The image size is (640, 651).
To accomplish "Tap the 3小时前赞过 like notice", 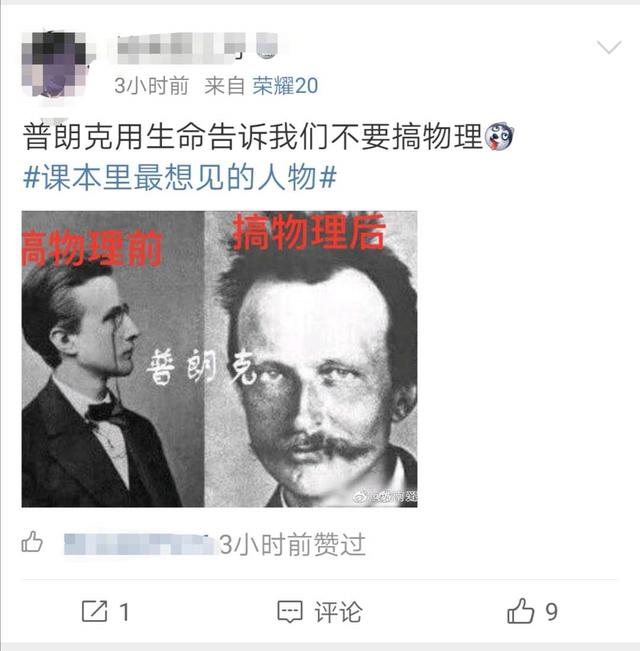I will pyautogui.click(x=293, y=544).
